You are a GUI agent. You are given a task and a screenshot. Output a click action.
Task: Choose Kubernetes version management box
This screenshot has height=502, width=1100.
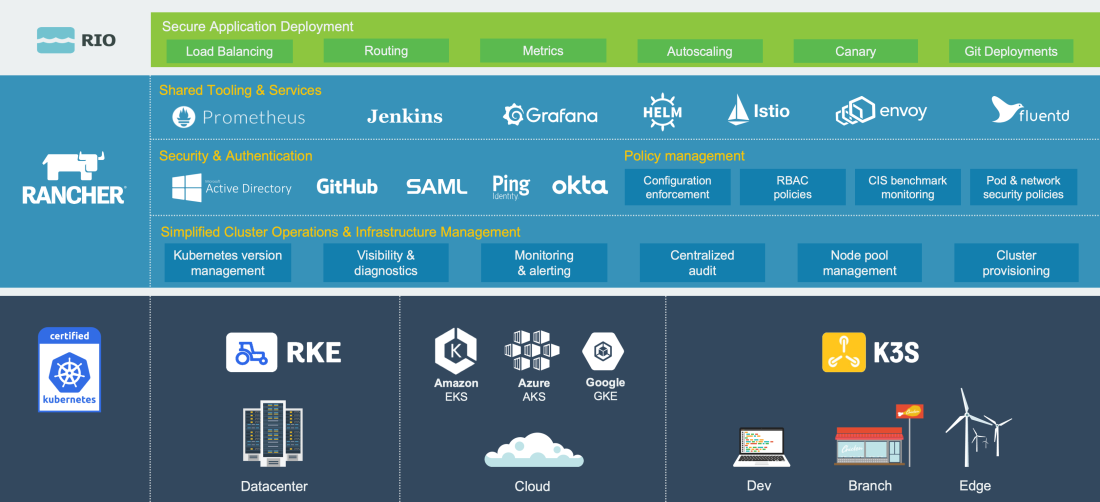(x=227, y=263)
